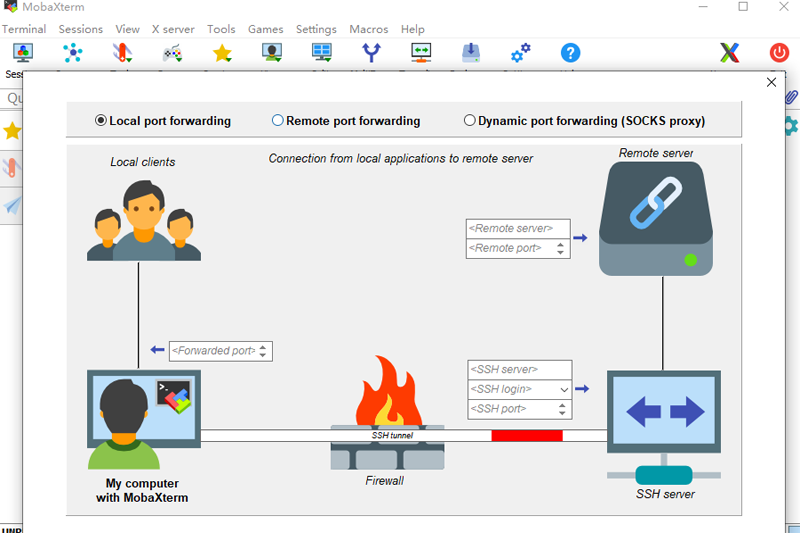Open Settings gears icon in toolbar

click(x=520, y=53)
